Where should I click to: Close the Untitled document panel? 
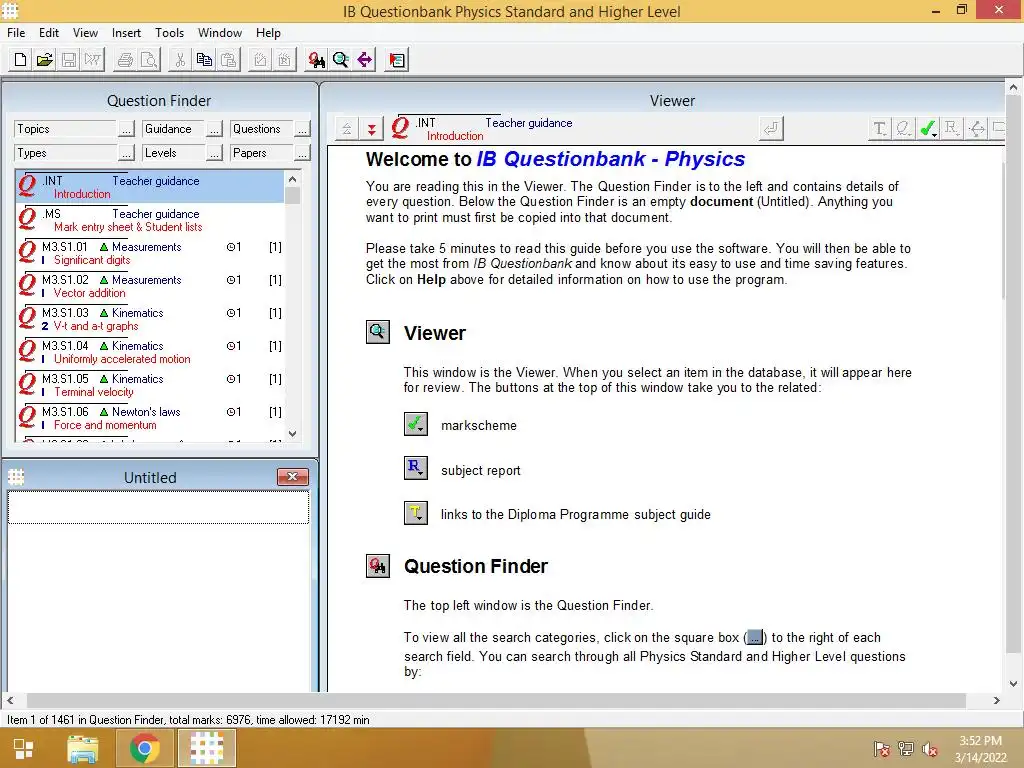point(293,477)
